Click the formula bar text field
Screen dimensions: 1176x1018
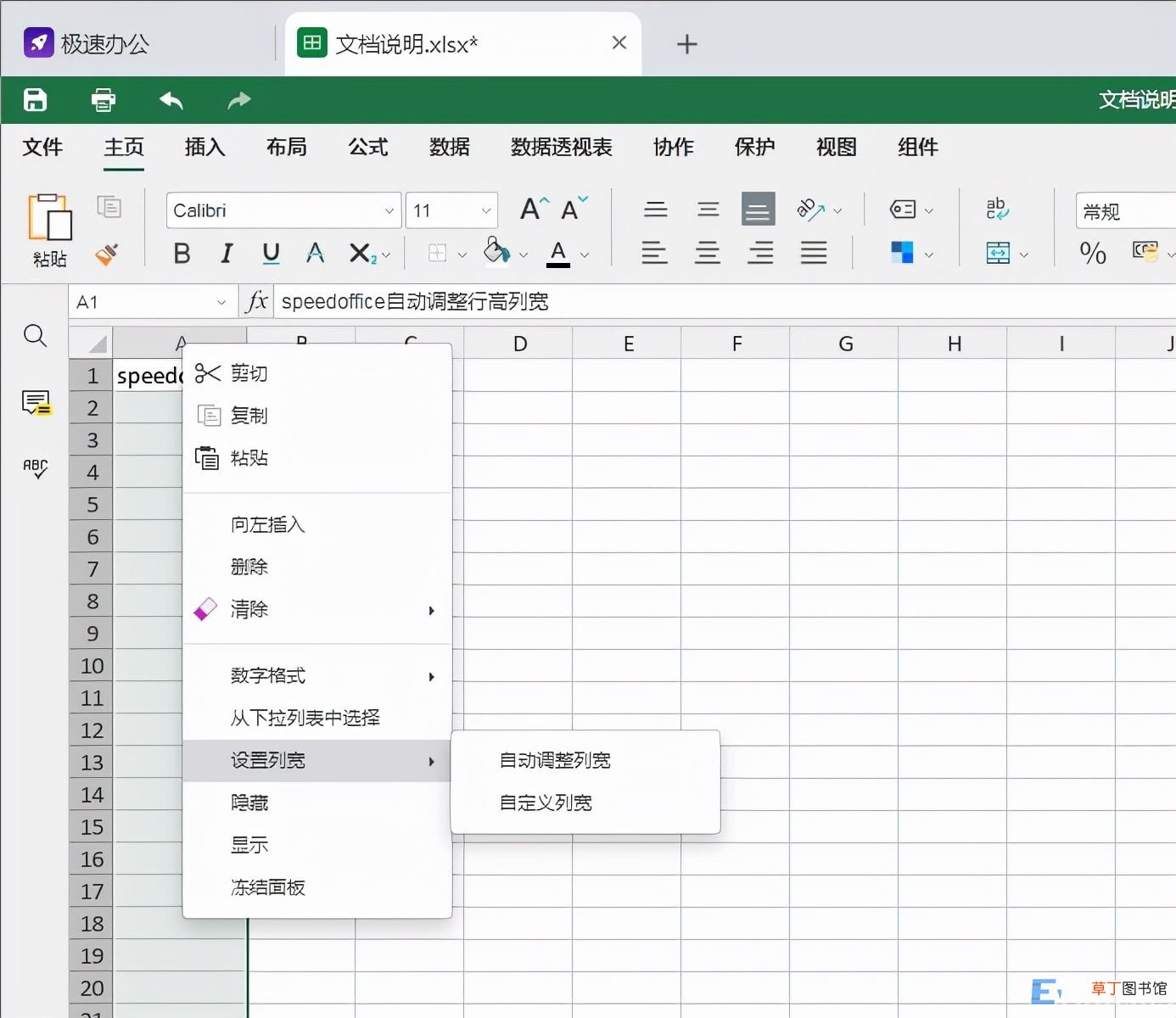[725, 302]
